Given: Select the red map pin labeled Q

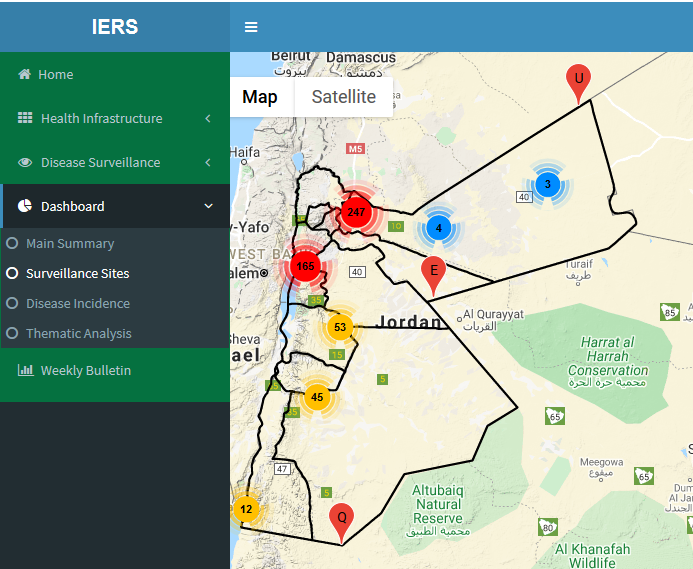Looking at the screenshot, I should tap(341, 523).
